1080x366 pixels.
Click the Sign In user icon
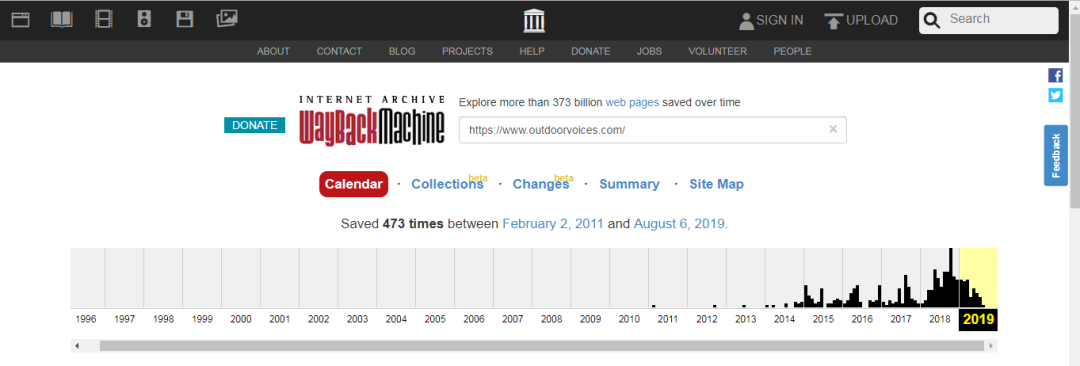pos(746,21)
